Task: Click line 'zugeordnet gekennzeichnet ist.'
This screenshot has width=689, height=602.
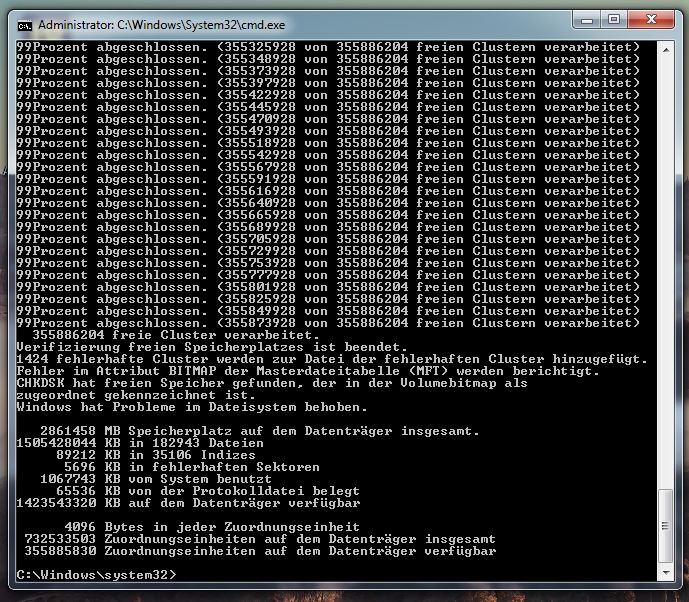Action: (x=136, y=395)
